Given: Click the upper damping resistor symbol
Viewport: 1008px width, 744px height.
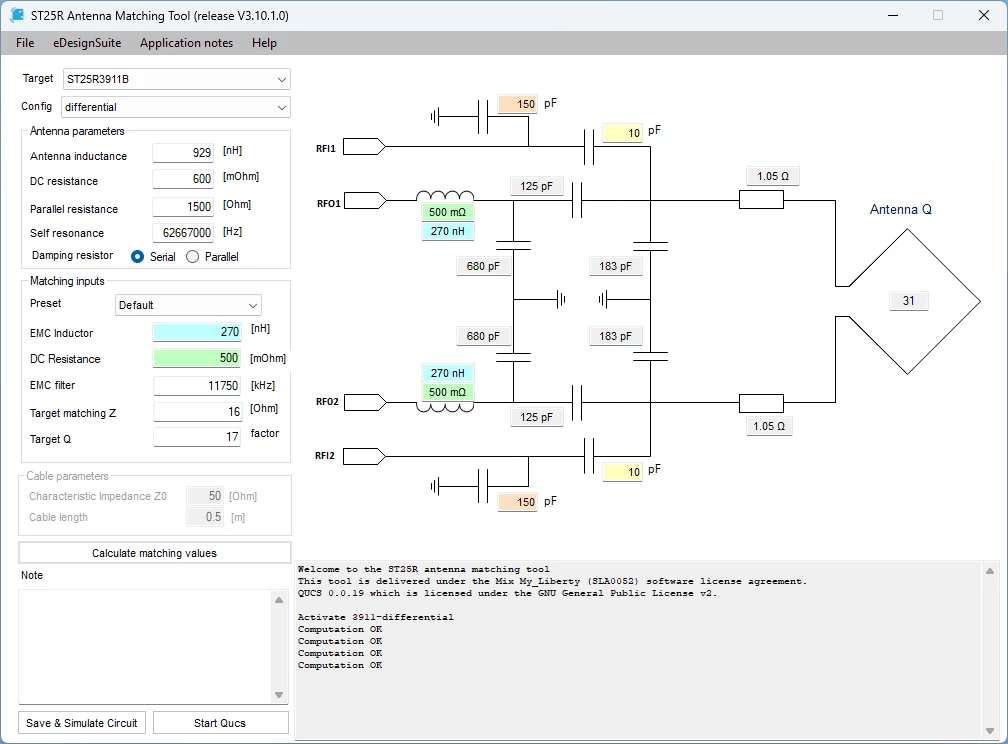Looking at the screenshot, I should (x=761, y=200).
